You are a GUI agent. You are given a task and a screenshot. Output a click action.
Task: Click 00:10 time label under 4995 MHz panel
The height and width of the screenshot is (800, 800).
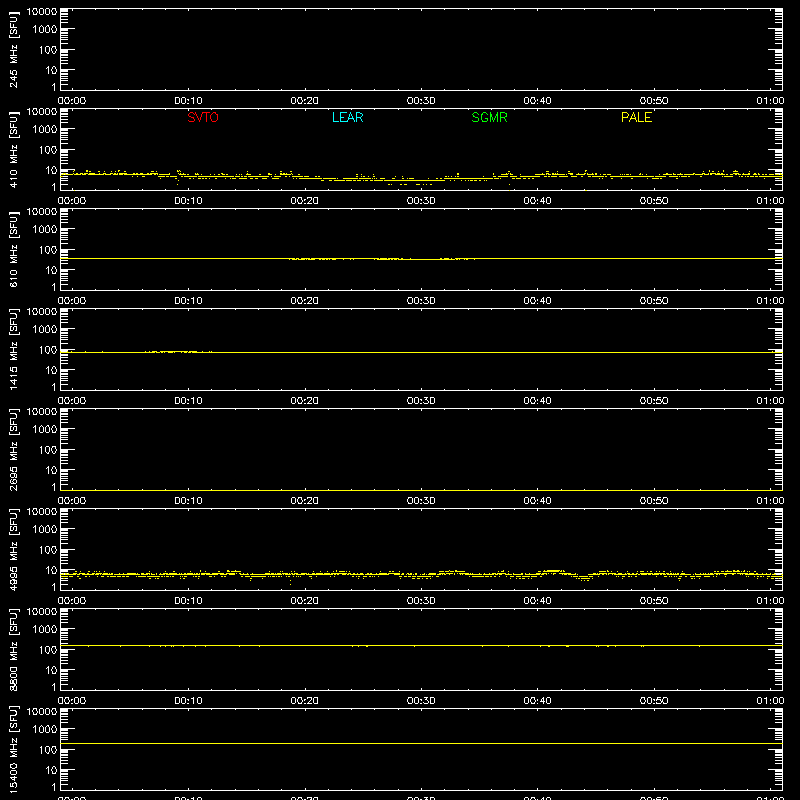pyautogui.click(x=188, y=601)
